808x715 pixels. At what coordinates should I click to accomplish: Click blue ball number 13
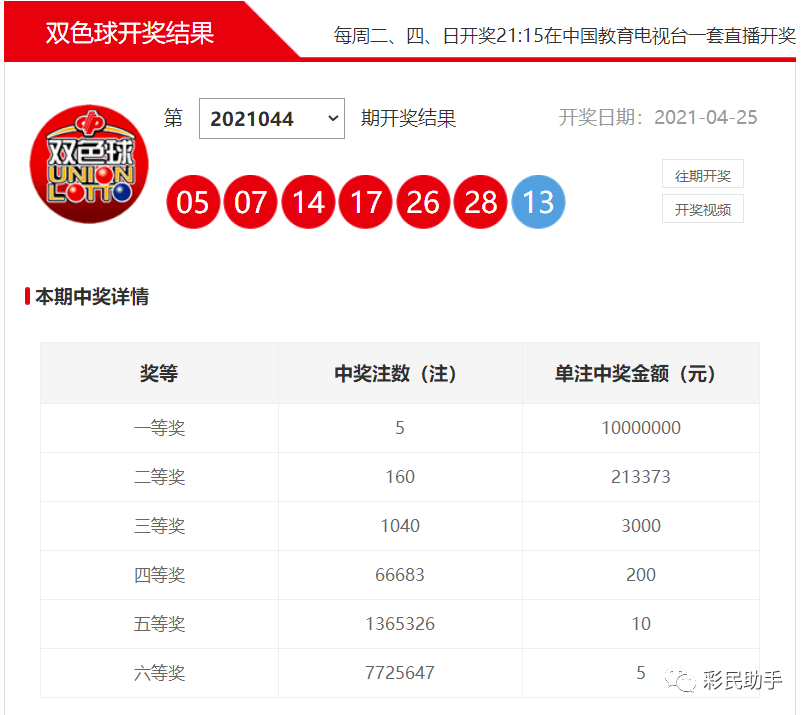click(538, 202)
